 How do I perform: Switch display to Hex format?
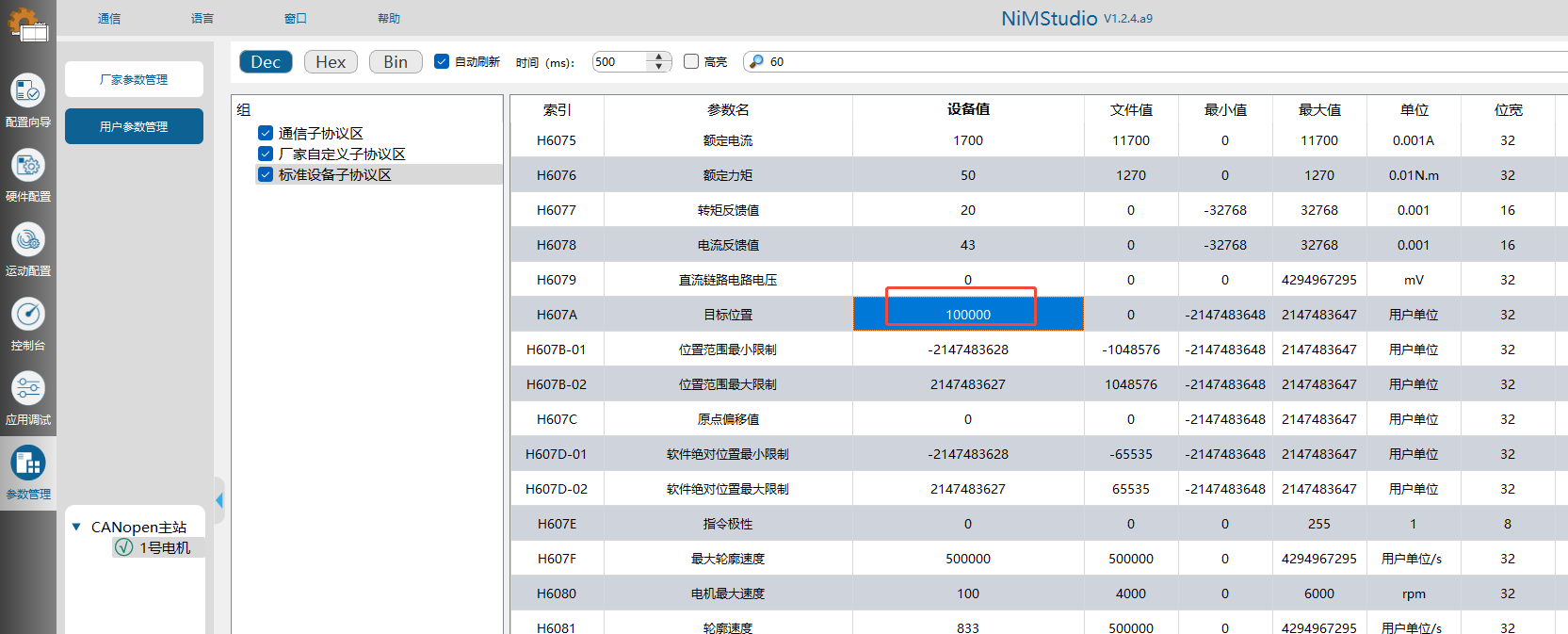point(331,61)
